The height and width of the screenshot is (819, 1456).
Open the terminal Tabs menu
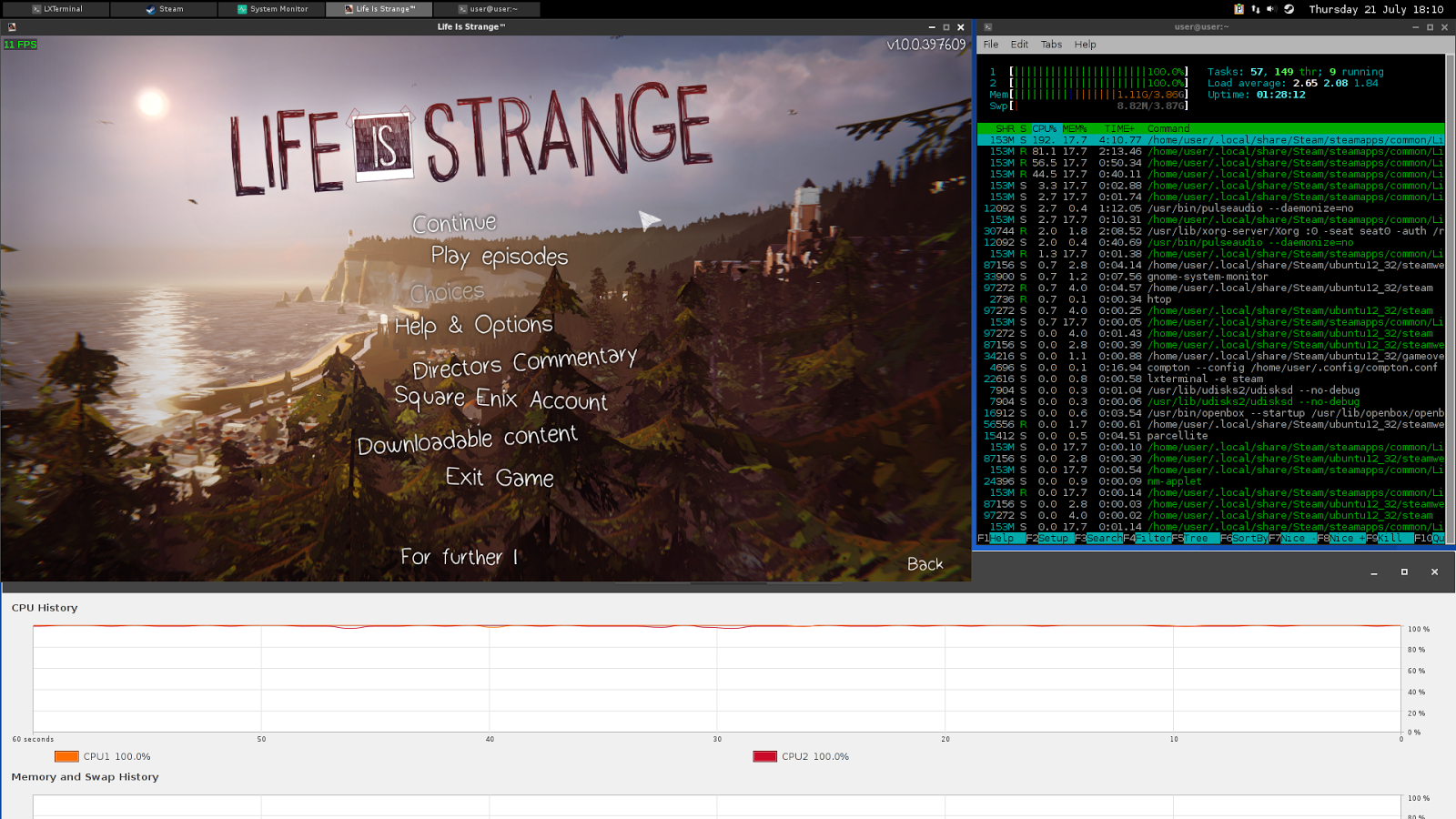[x=1051, y=45]
